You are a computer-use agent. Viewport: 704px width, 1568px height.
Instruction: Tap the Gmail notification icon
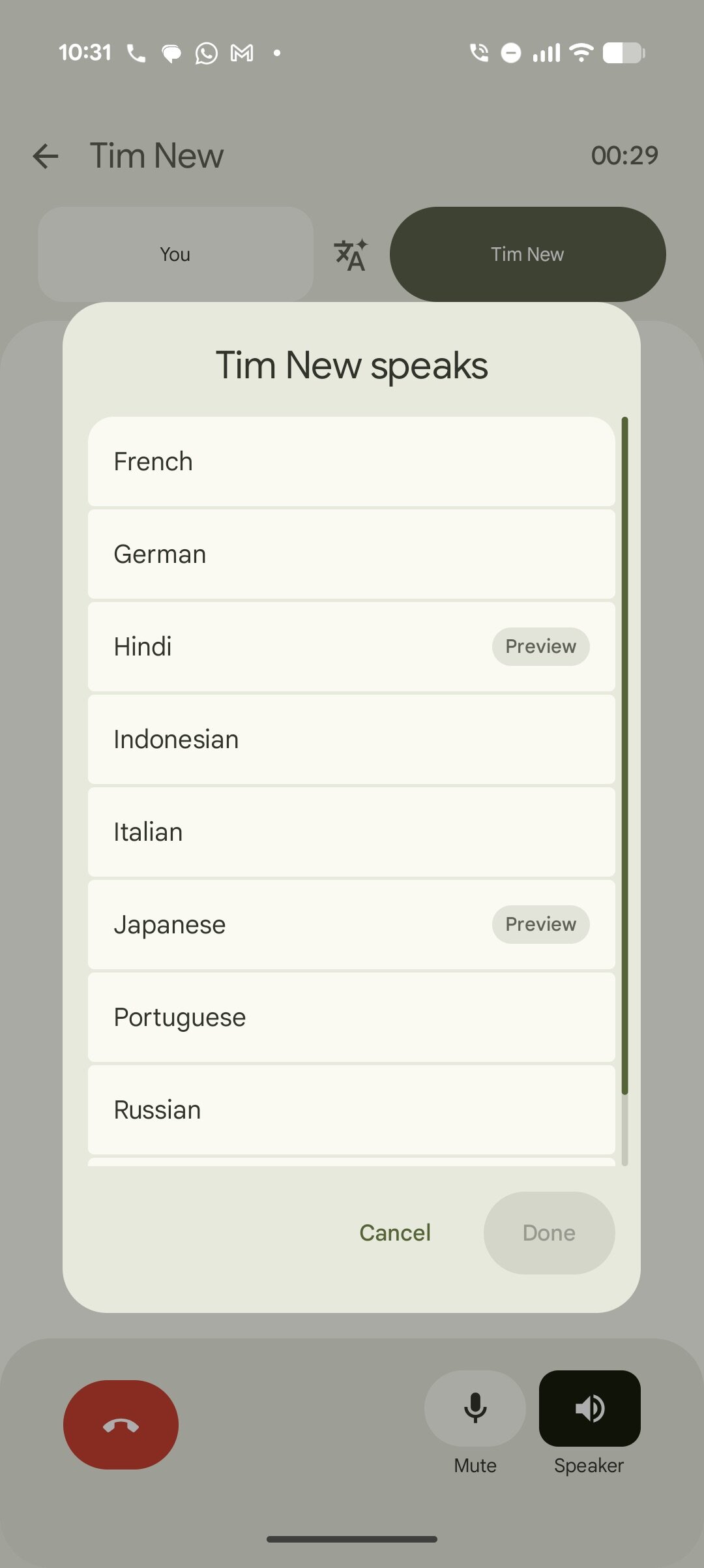pyautogui.click(x=242, y=53)
